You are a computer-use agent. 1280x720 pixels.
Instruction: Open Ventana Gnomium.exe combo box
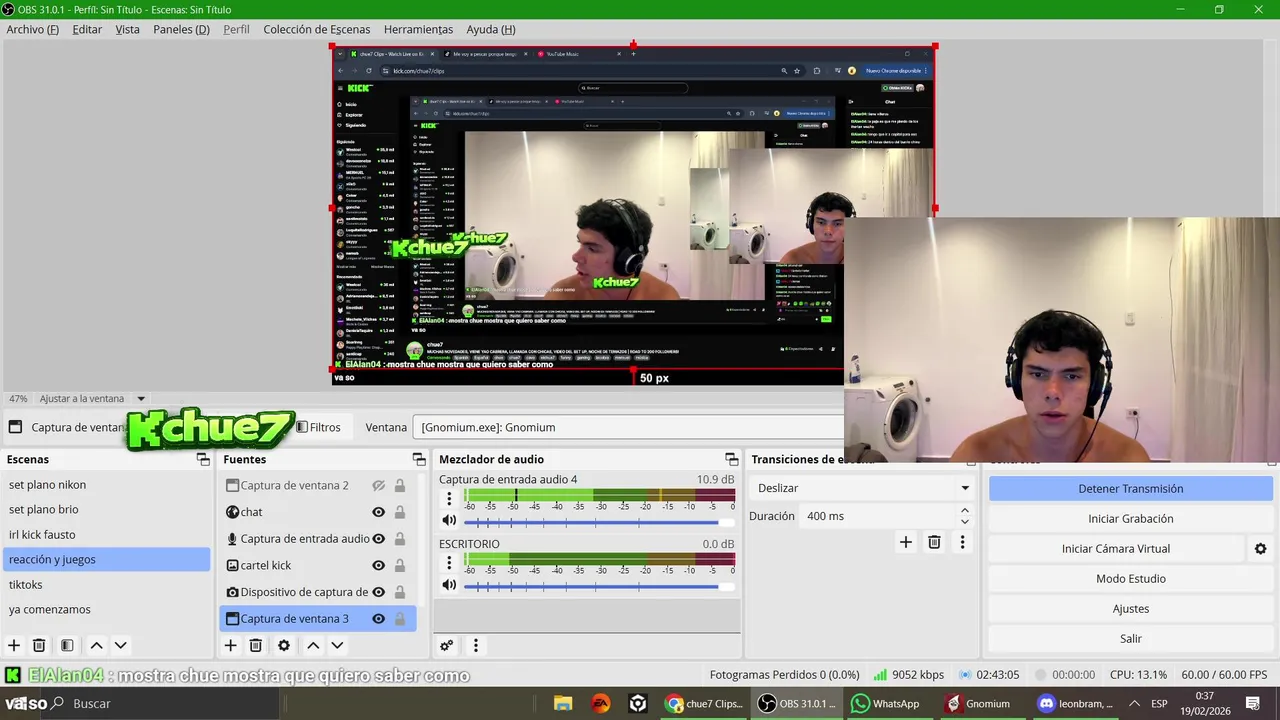tap(629, 427)
